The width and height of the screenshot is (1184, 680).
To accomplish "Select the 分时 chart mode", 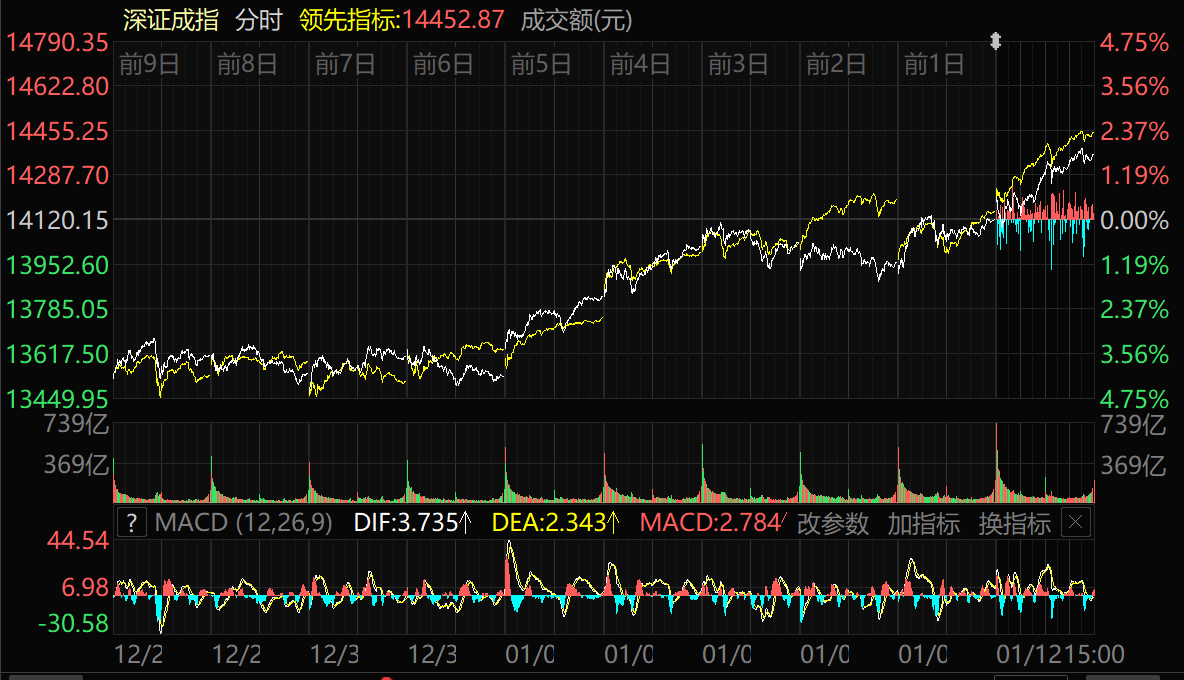I will tap(259, 20).
